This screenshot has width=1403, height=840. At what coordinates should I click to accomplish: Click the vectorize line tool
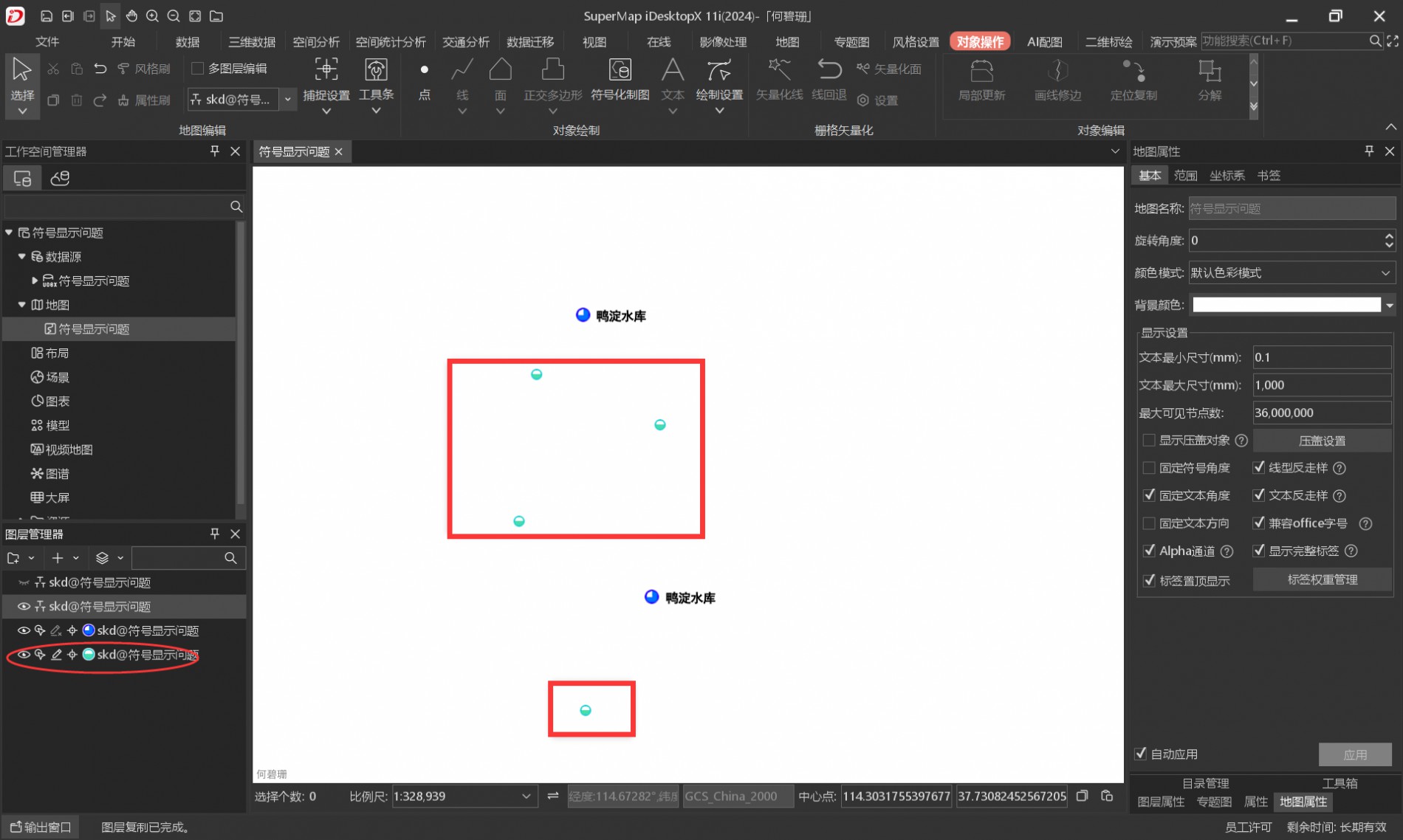779,80
